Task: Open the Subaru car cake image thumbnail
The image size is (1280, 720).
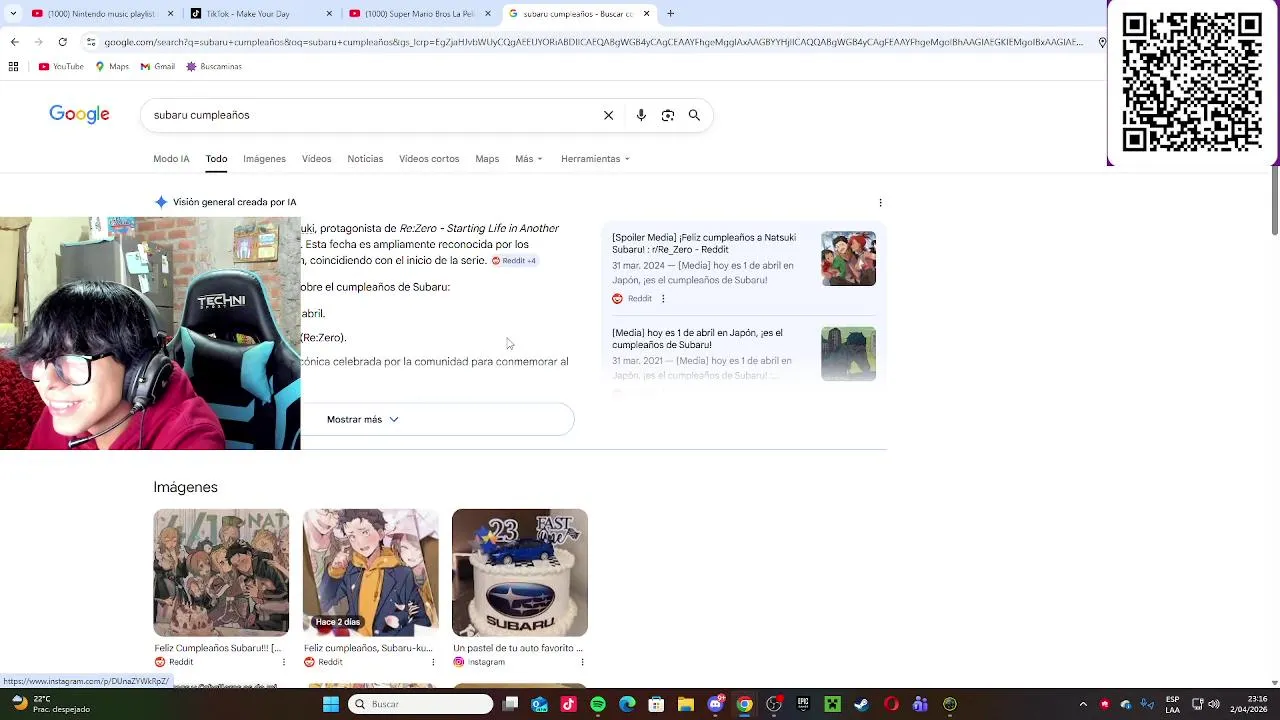Action: pos(520,573)
